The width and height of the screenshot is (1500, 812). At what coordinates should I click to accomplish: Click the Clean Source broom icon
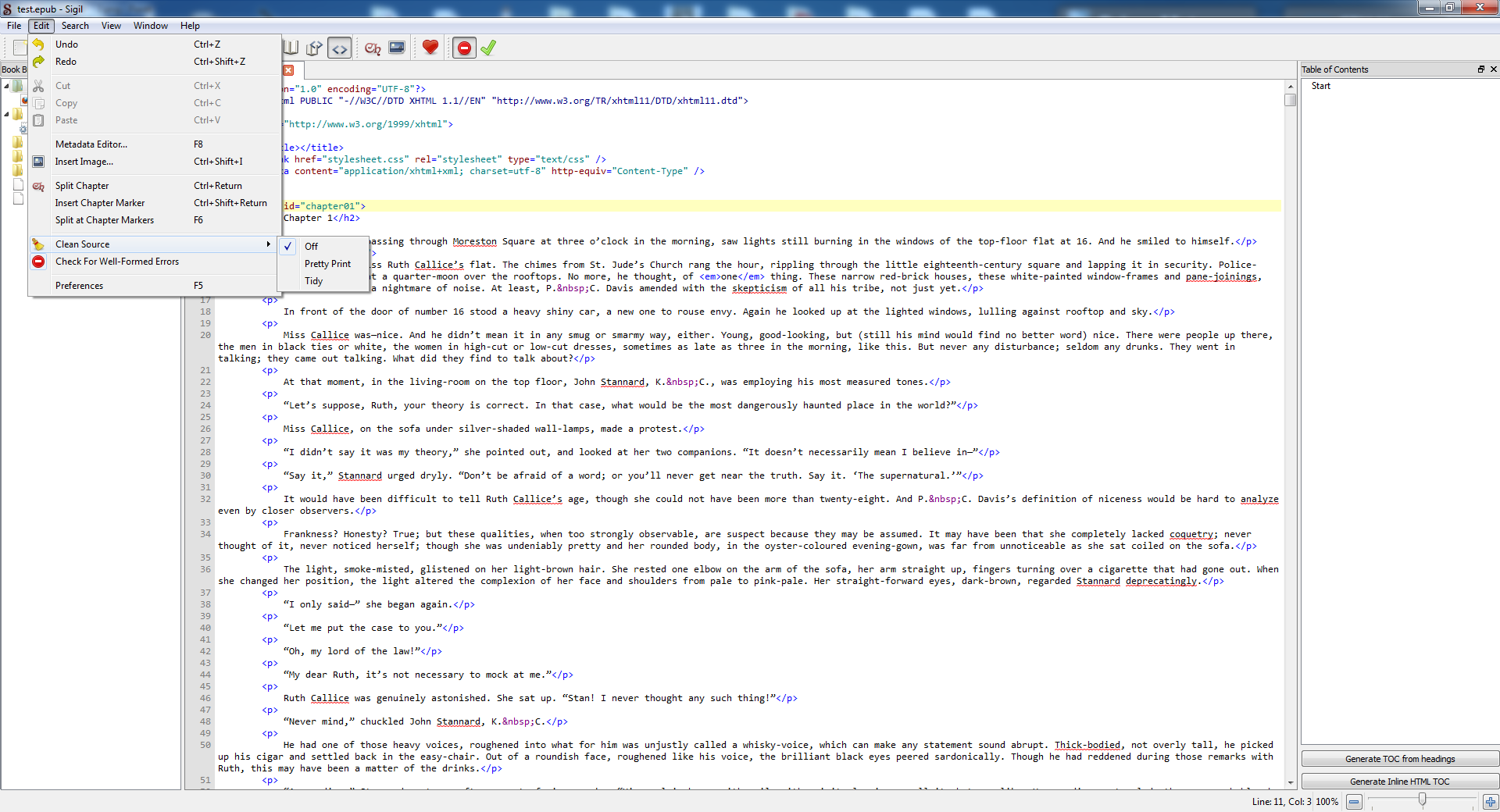click(38, 244)
